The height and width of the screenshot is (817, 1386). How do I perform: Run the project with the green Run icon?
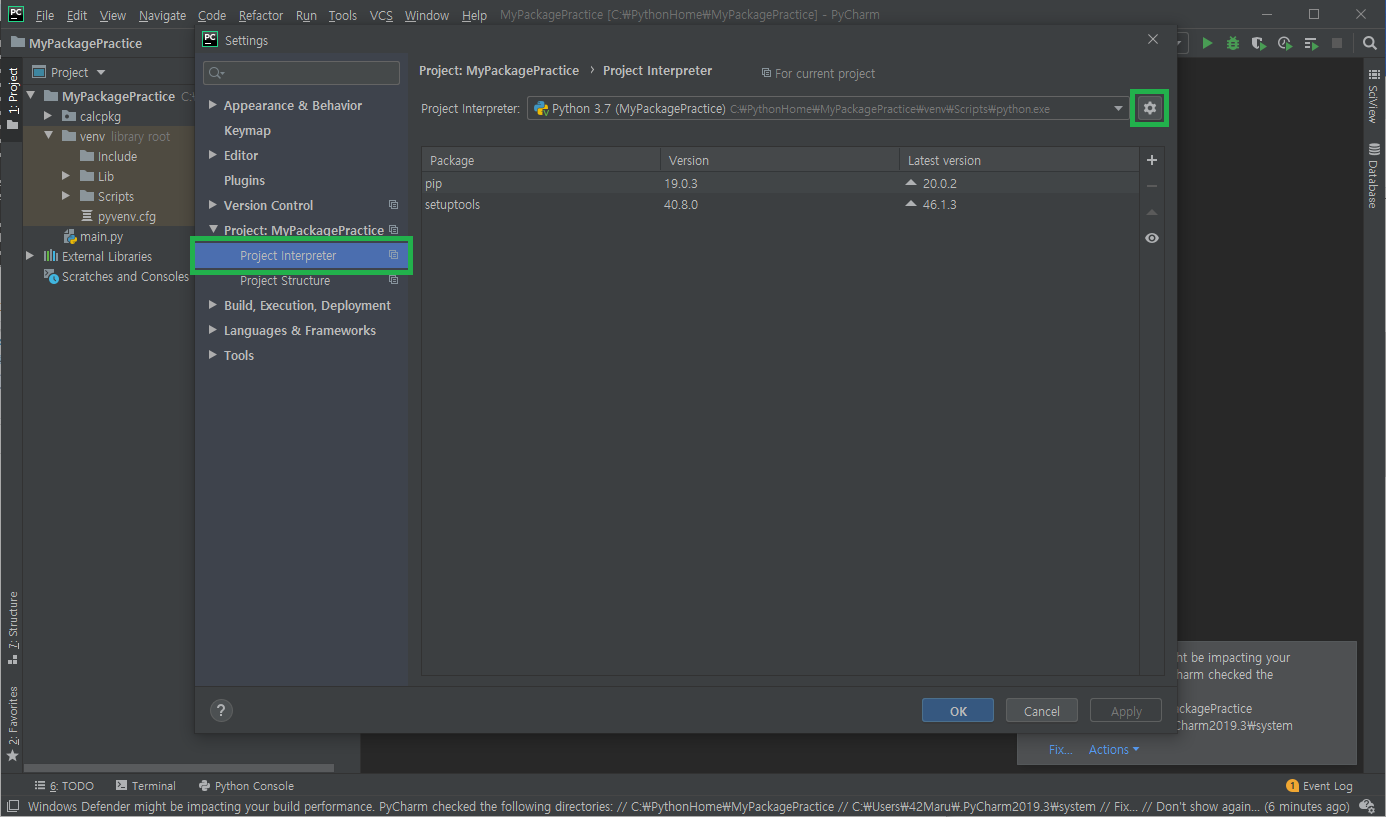coord(1208,43)
